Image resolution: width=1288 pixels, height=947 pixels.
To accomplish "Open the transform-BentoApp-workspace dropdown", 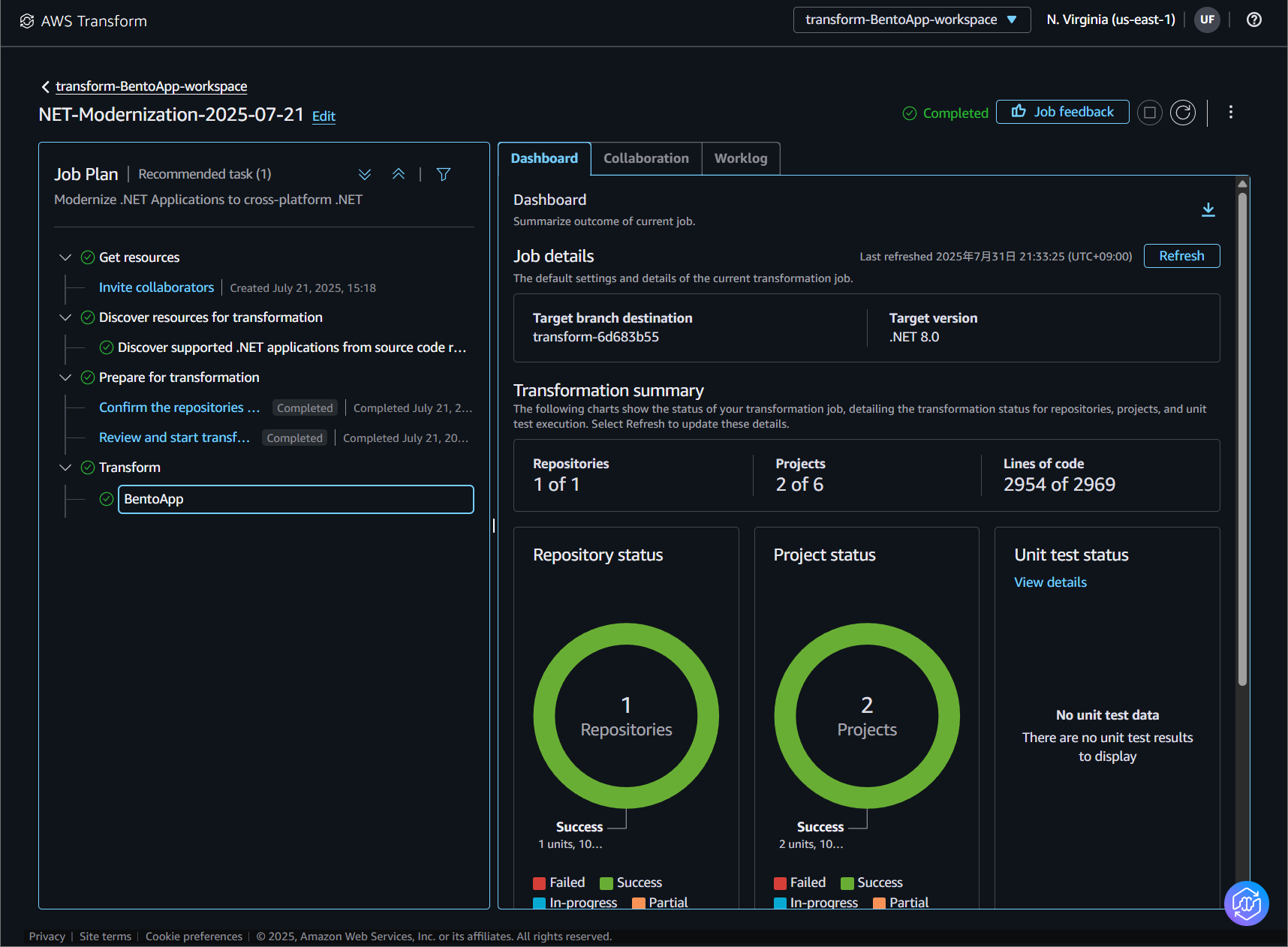I will tap(912, 20).
